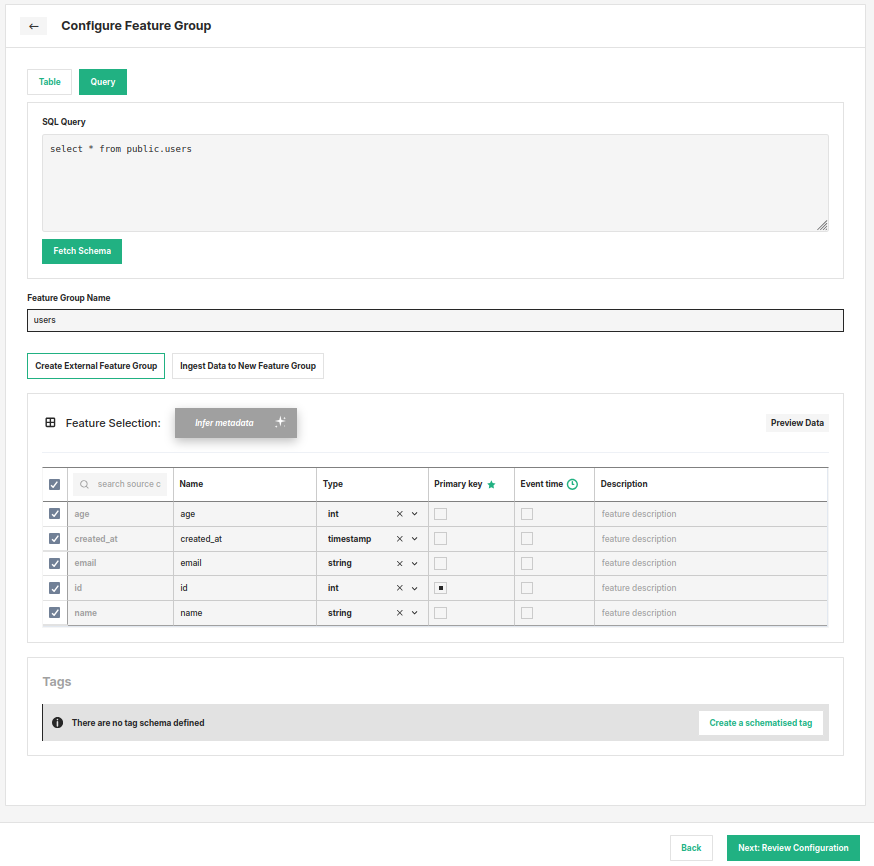
Task: Expand the timestamp type dropdown on created_at
Action: pos(414,538)
